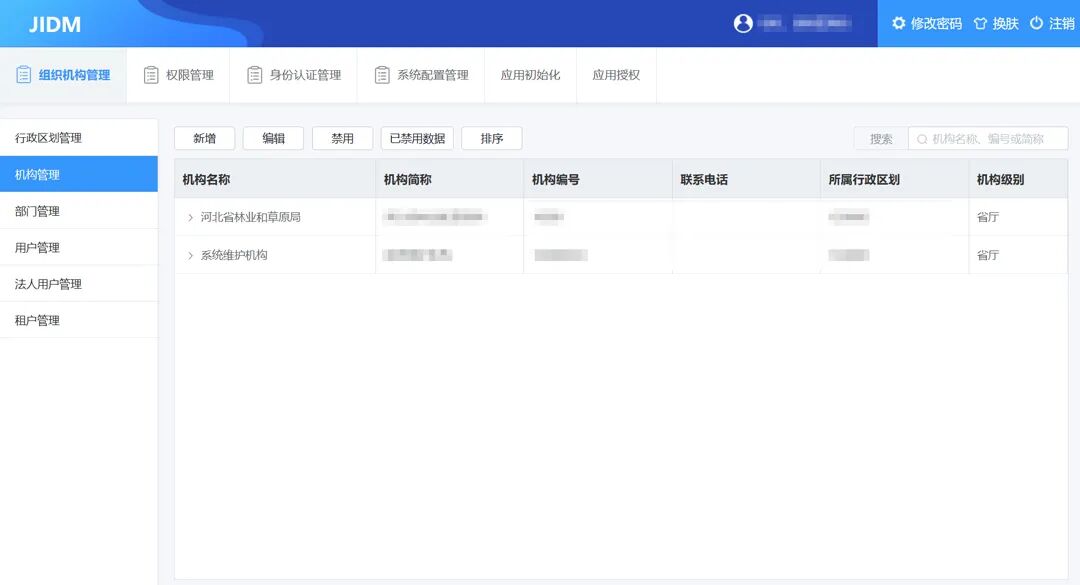
Task: Switch to the 应用初始化 tab
Action: [x=530, y=74]
